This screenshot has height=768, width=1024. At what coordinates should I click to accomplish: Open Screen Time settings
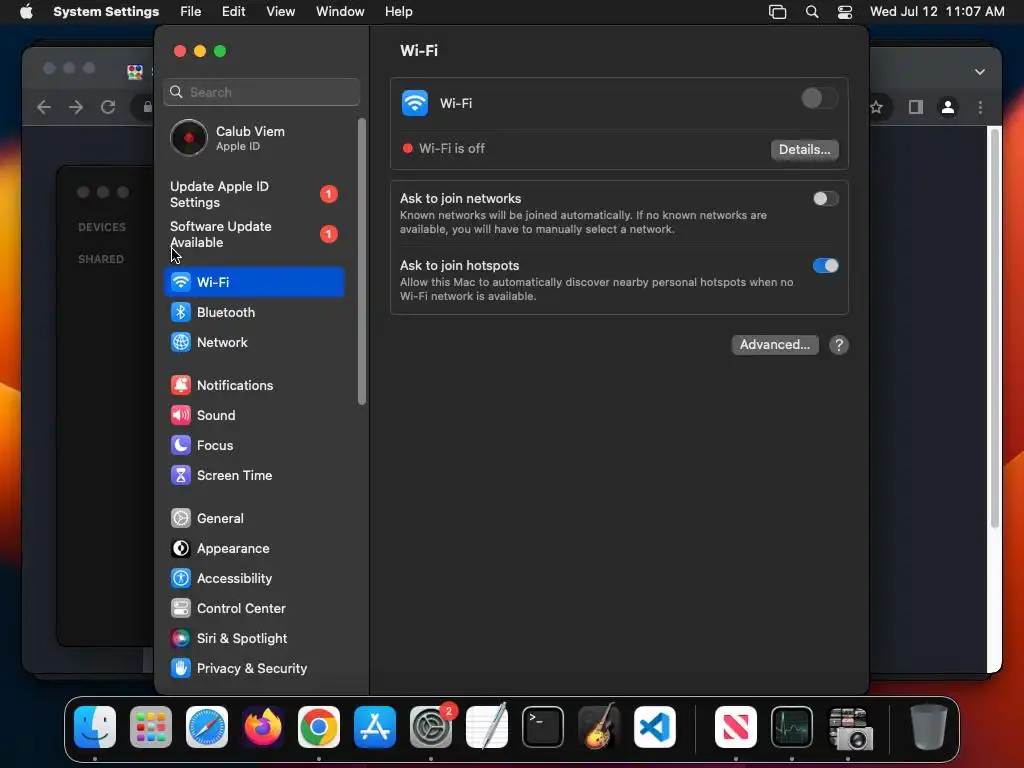coord(255,475)
